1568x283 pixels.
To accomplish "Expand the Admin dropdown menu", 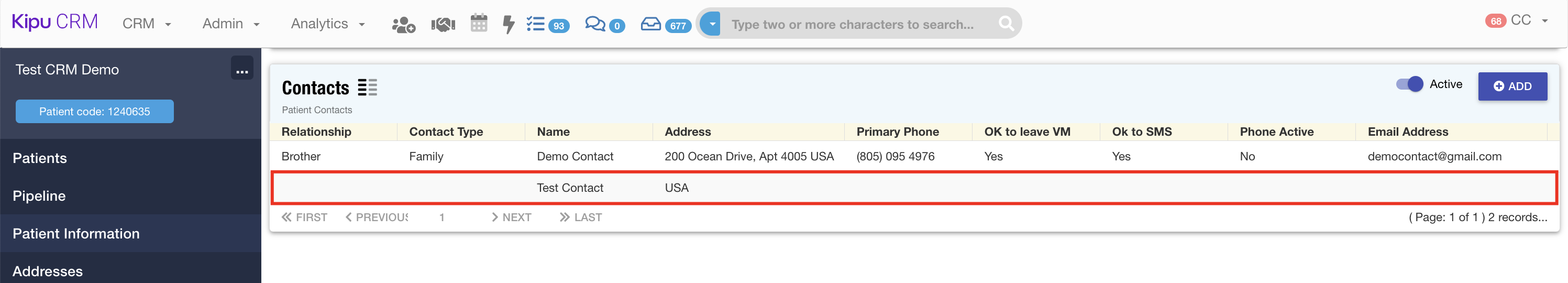I will click(x=230, y=24).
